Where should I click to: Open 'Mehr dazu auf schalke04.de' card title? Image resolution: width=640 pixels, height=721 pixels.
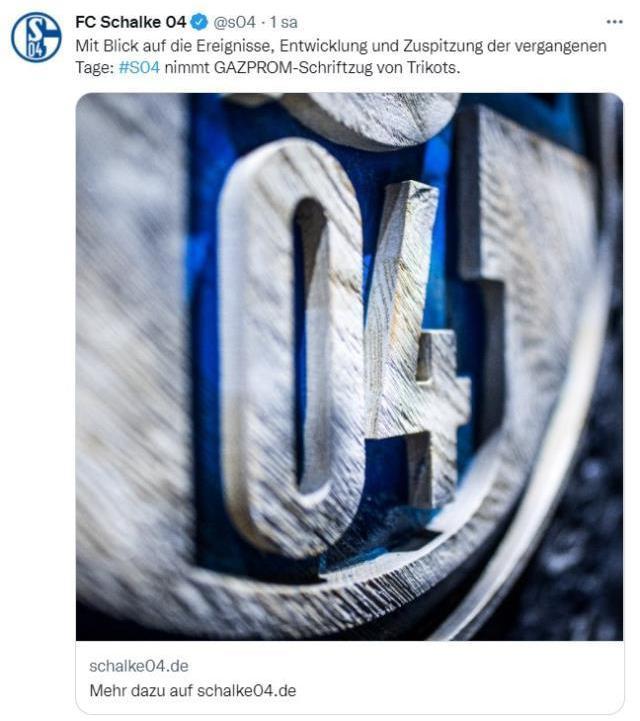(x=193, y=690)
